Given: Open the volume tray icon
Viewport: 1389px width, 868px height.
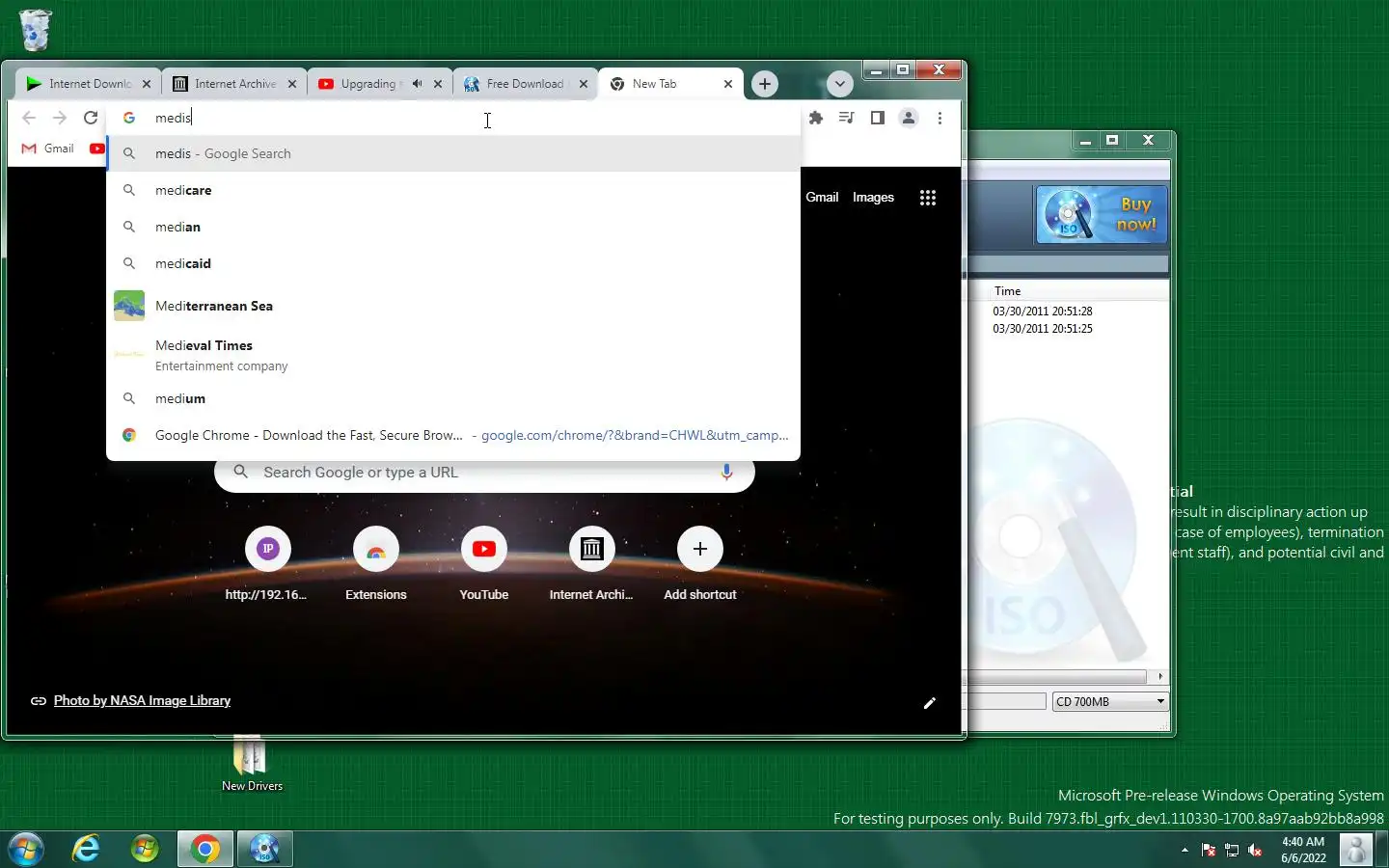Looking at the screenshot, I should [x=1255, y=850].
